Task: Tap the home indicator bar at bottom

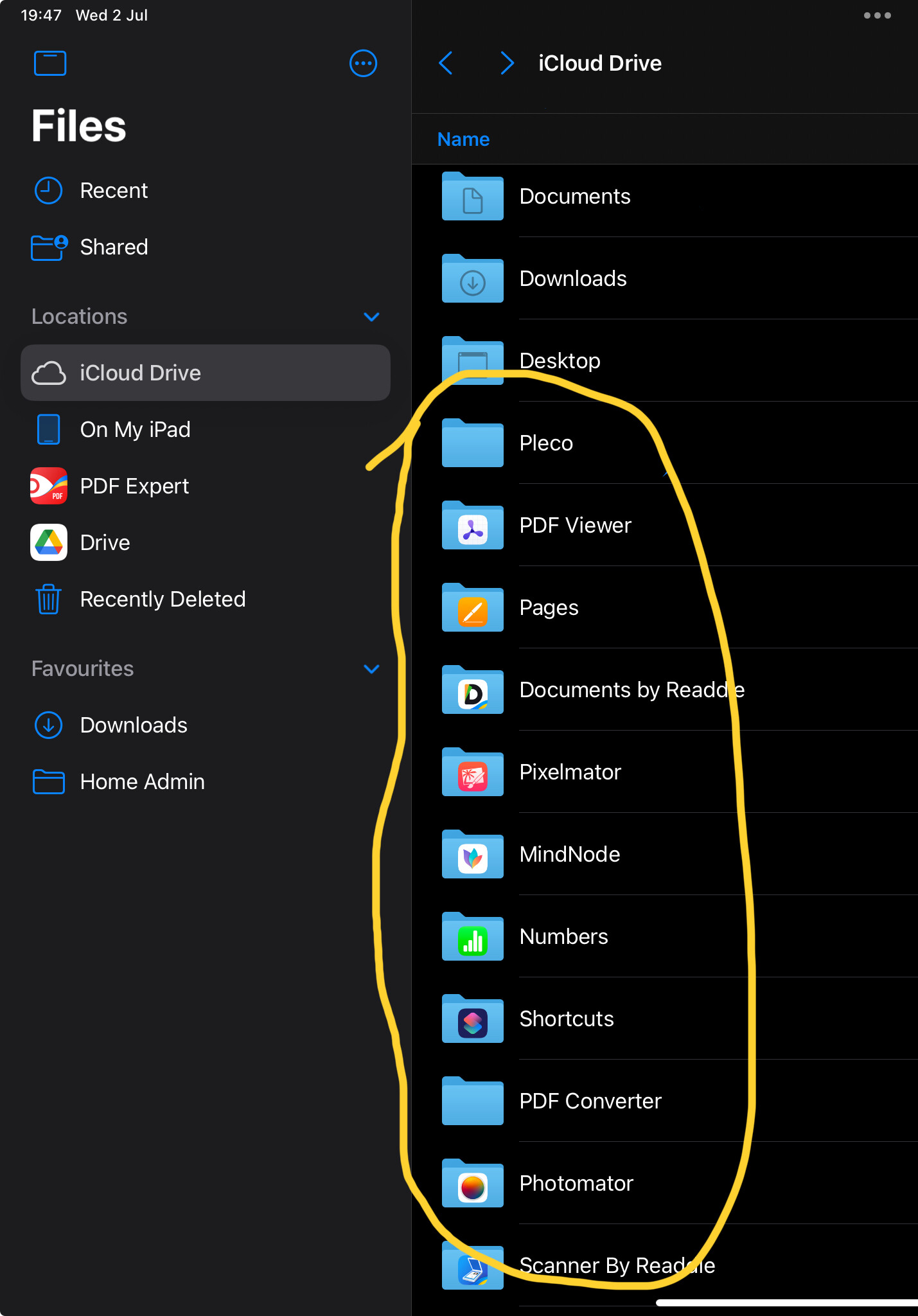Action: coord(787,1303)
